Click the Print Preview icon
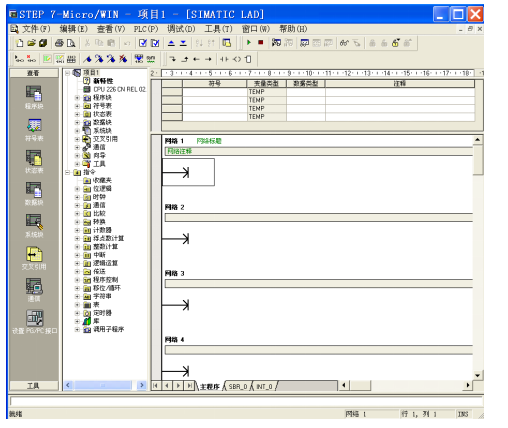The image size is (508, 428). point(71,43)
